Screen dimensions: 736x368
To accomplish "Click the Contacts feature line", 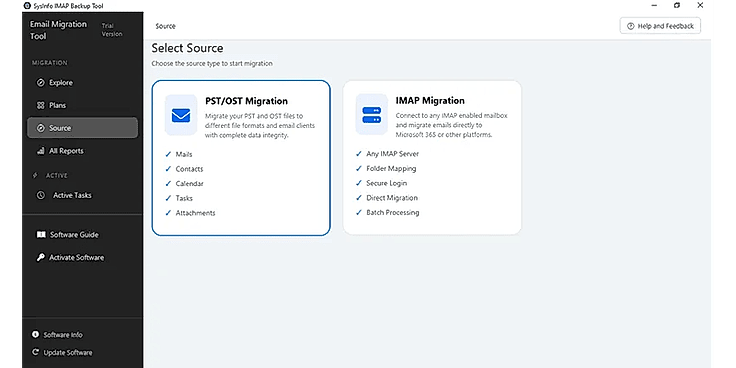I will click(x=189, y=169).
